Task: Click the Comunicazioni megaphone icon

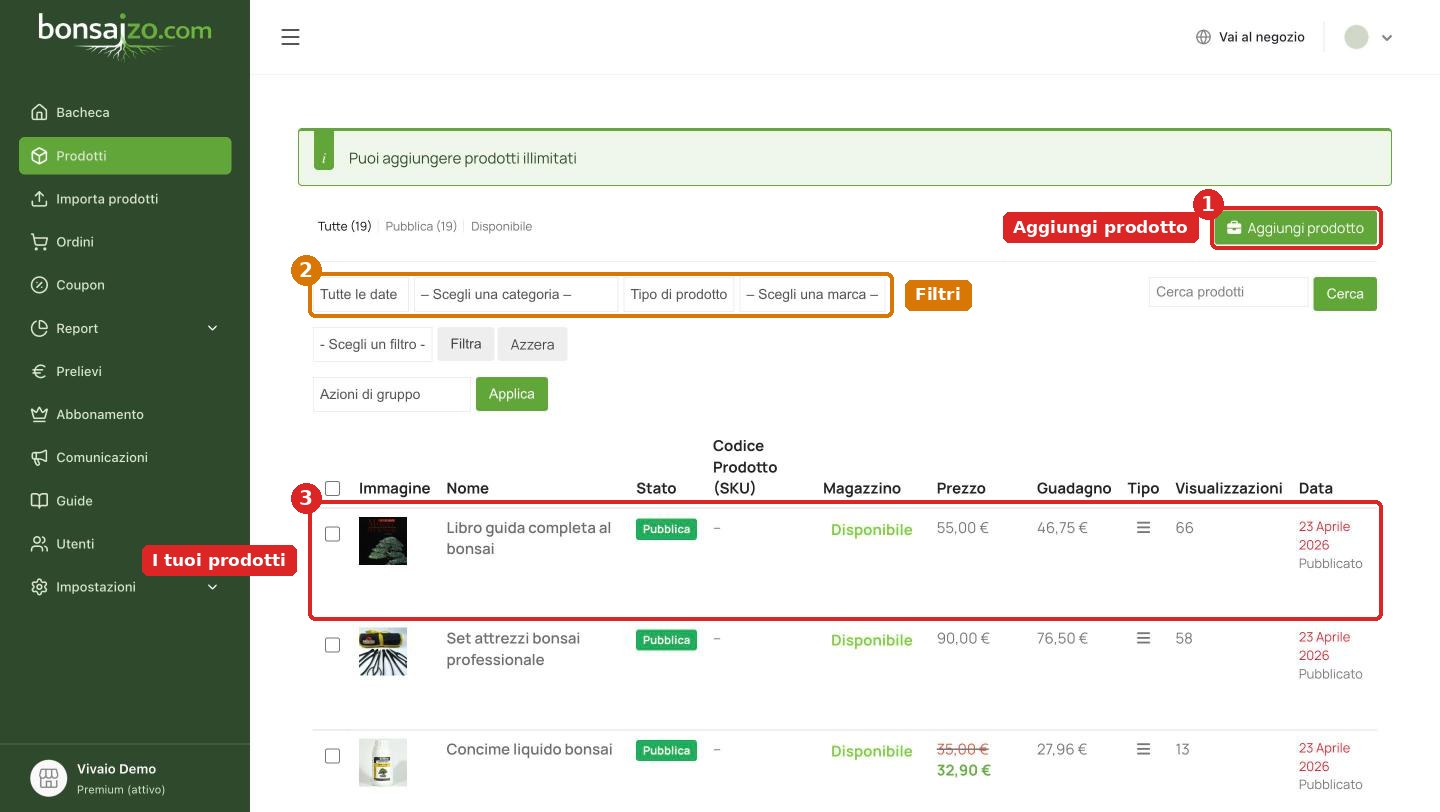Action: (x=39, y=457)
